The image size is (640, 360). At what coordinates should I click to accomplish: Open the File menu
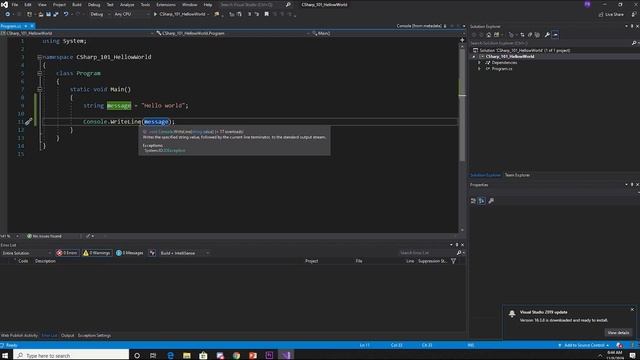[x=15, y=4]
